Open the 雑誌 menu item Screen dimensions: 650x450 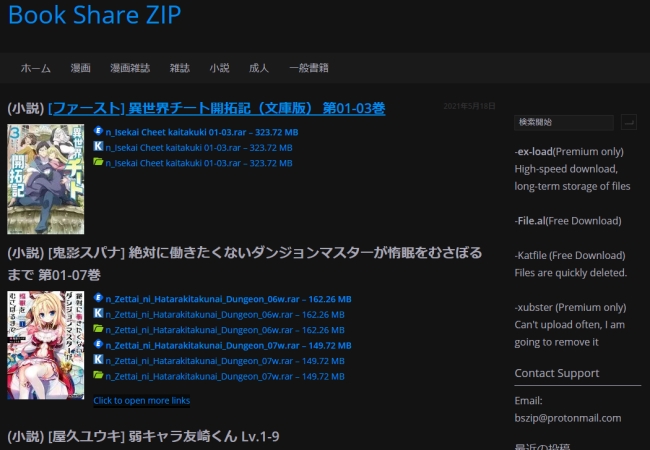pos(179,68)
